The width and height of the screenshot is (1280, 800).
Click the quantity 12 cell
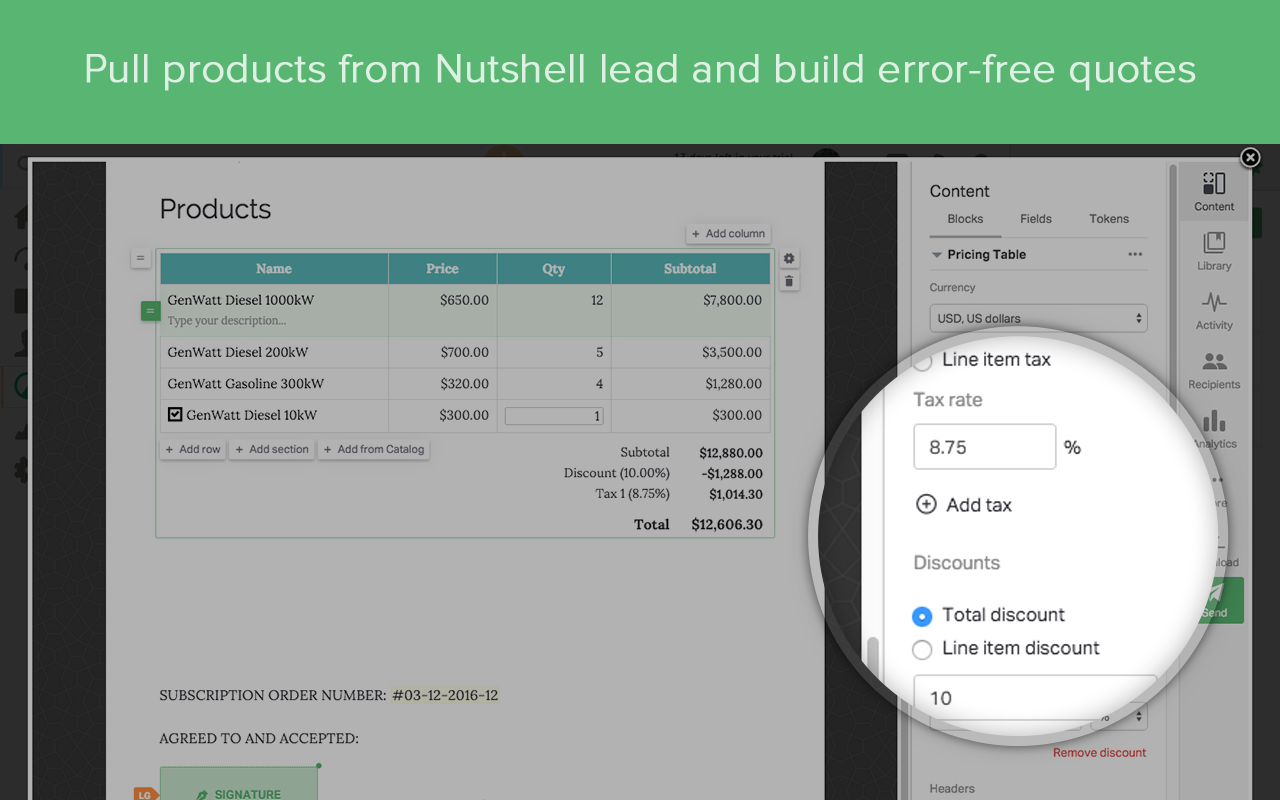pyautogui.click(x=596, y=300)
